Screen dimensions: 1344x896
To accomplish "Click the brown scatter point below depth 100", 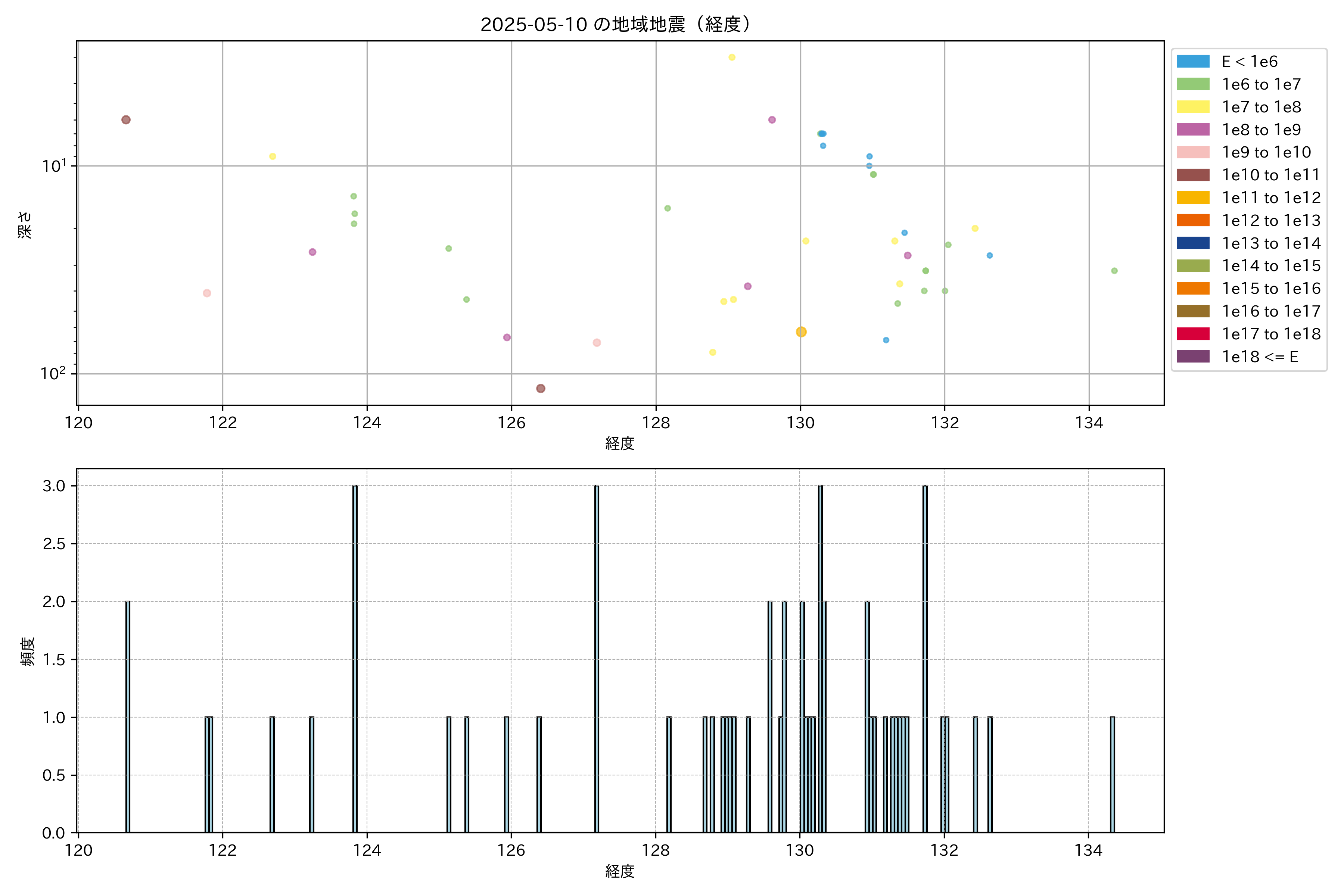I will pos(541,389).
